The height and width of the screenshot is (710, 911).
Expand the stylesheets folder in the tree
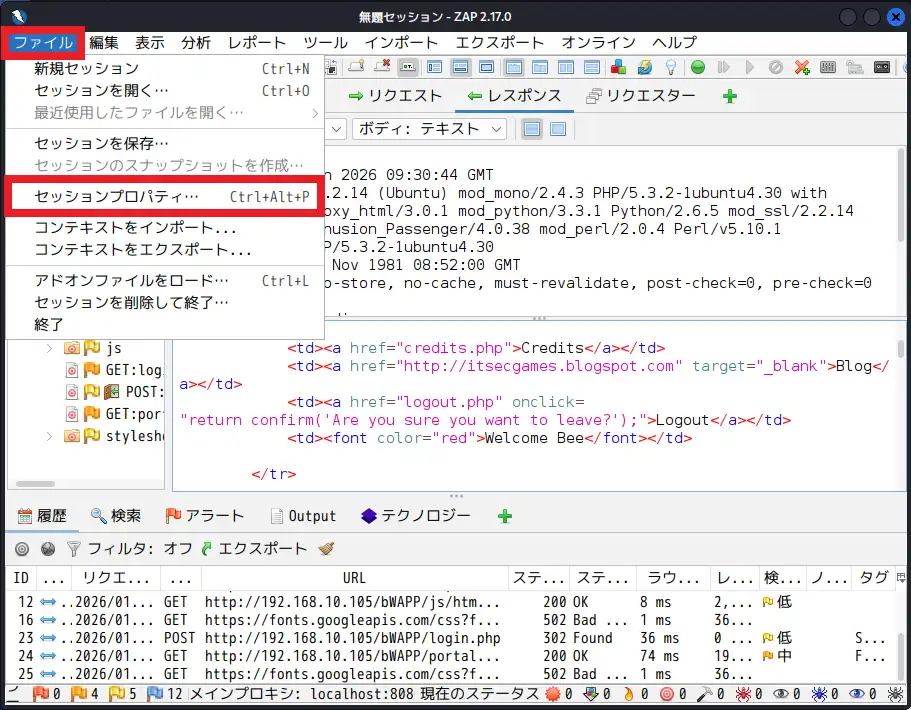[x=49, y=436]
